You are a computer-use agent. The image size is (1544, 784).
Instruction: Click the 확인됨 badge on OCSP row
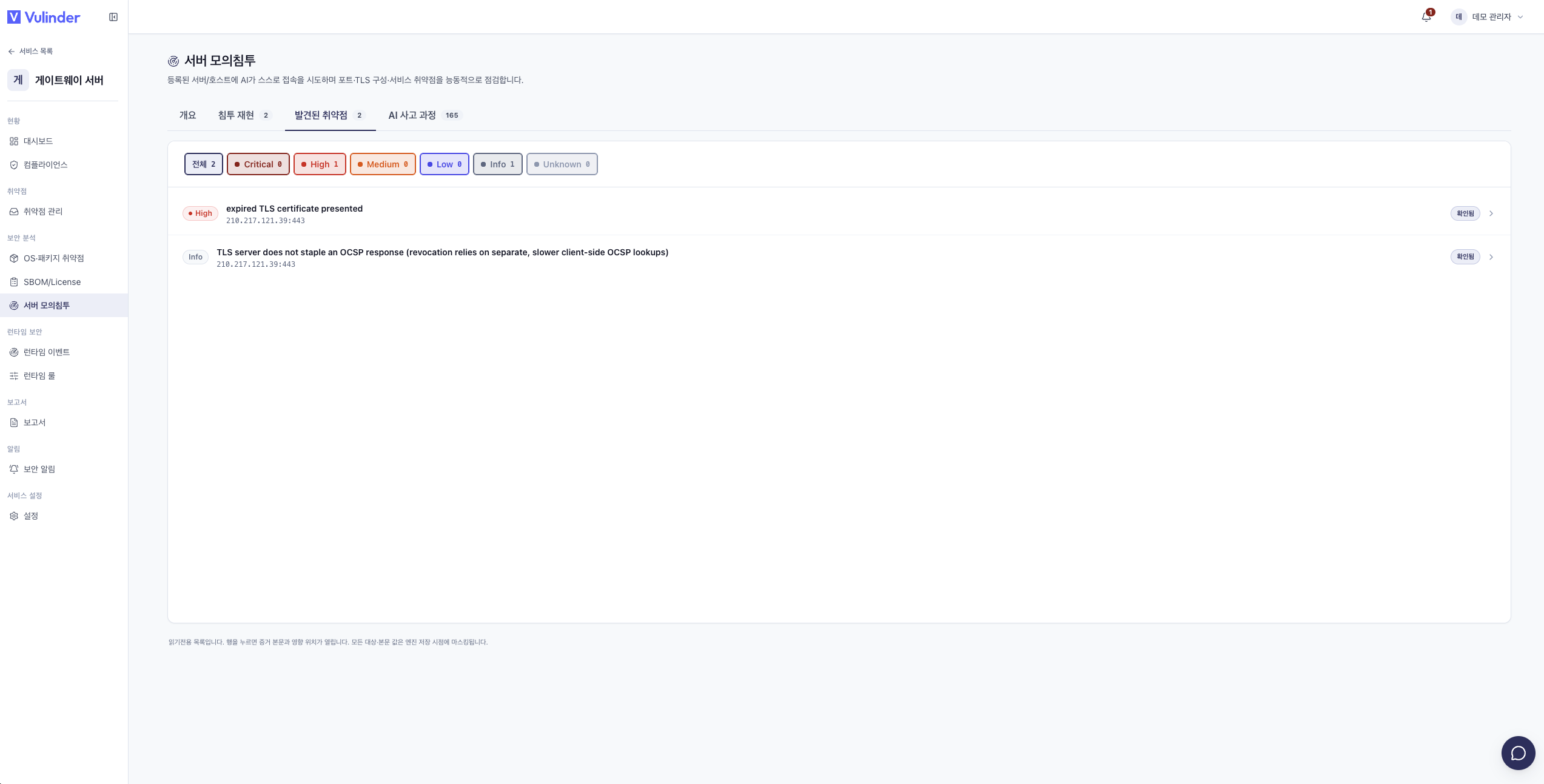point(1465,257)
